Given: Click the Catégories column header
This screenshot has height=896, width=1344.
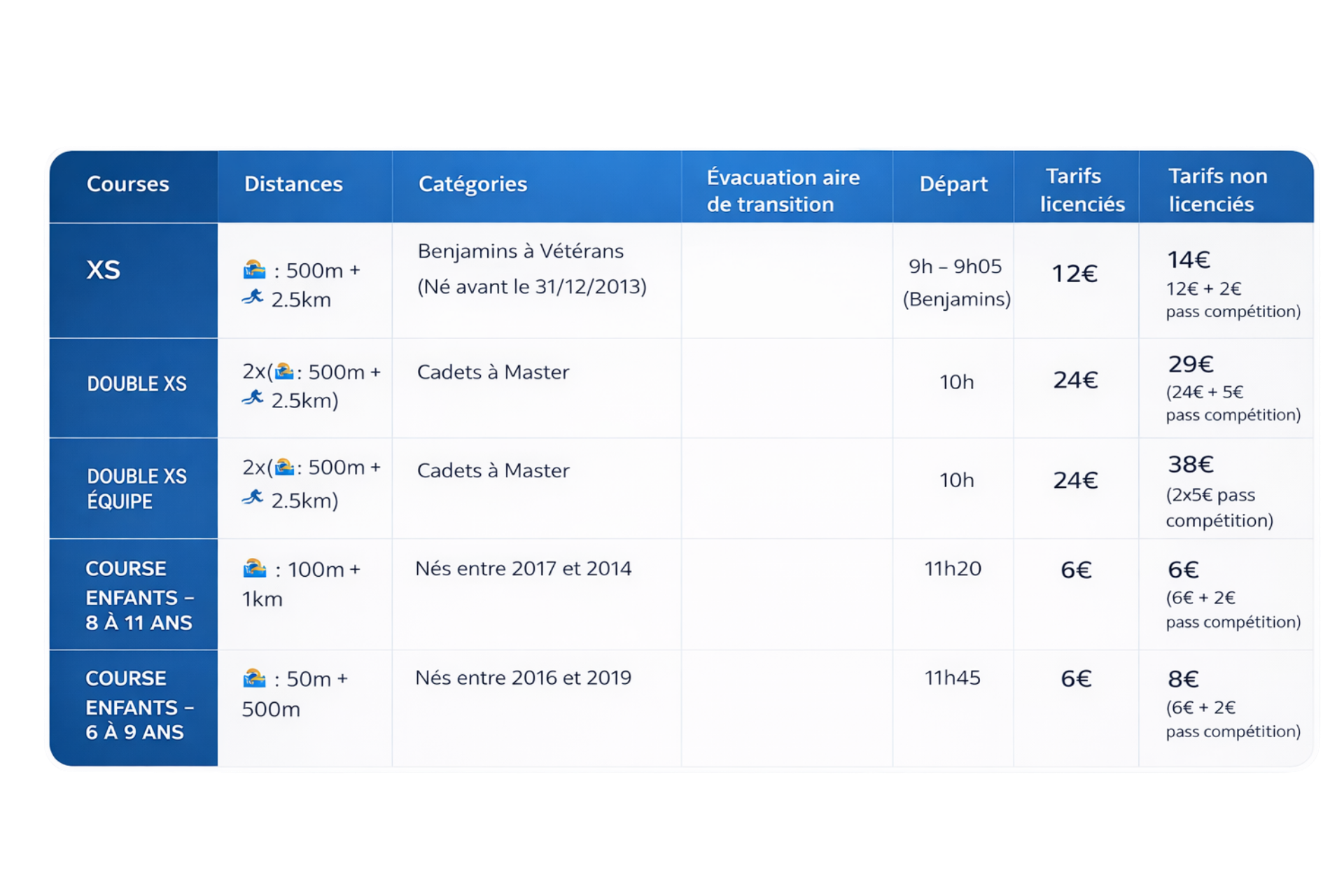Looking at the screenshot, I should click(472, 184).
